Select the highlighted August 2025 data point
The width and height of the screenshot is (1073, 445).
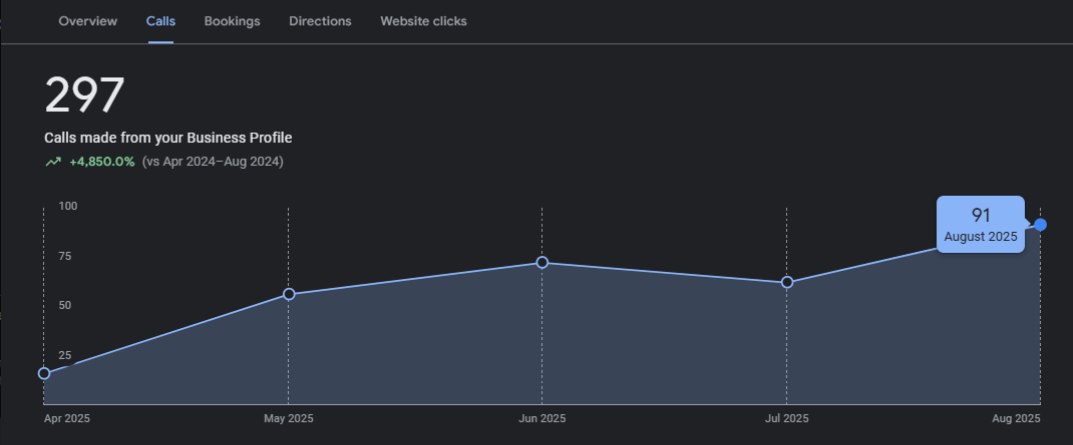[x=1041, y=224]
